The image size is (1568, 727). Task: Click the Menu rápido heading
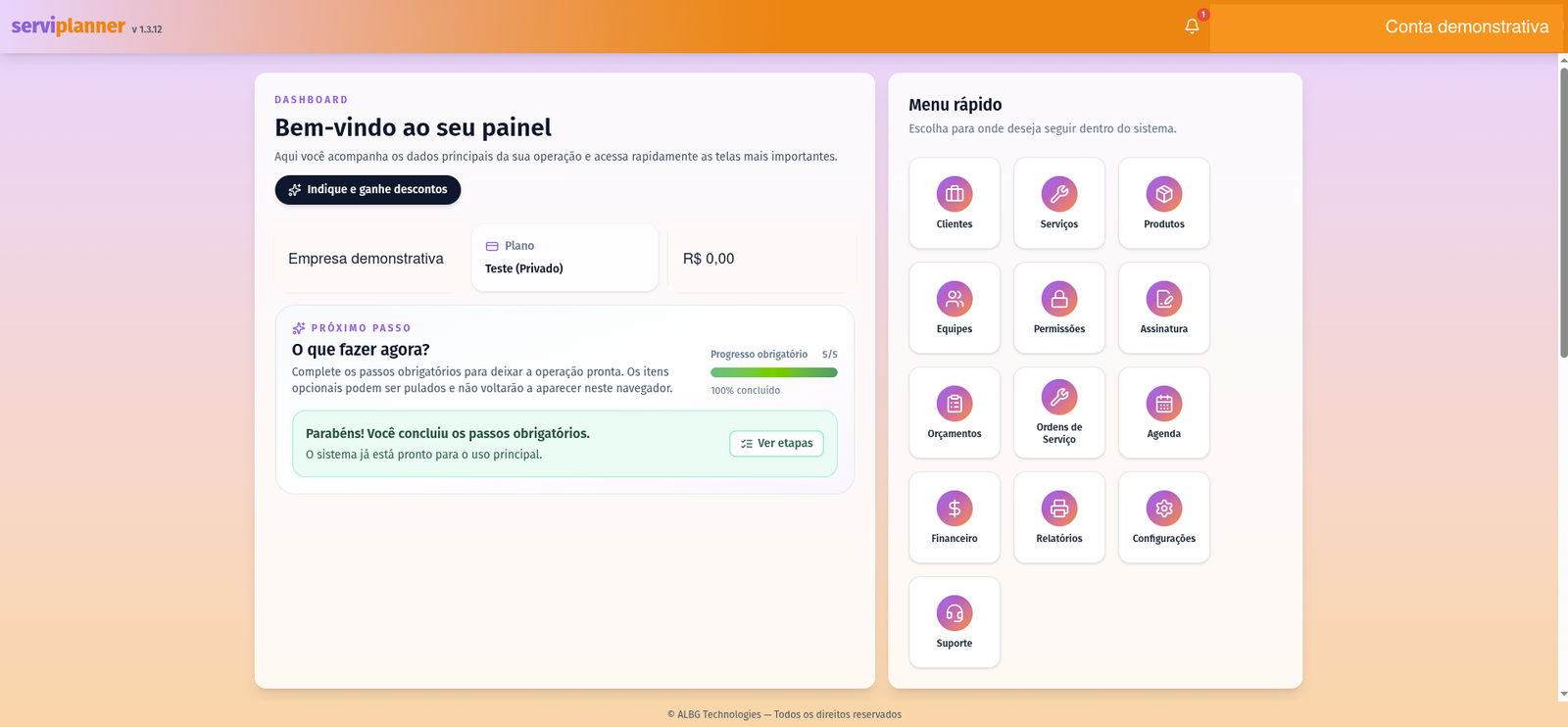click(x=955, y=105)
